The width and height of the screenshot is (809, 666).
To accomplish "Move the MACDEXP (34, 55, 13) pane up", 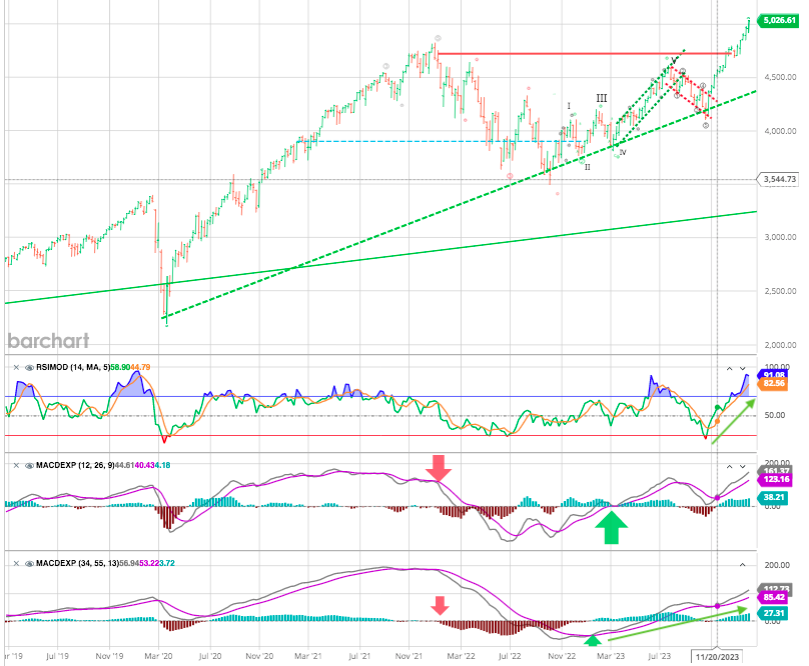I will pyautogui.click(x=729, y=564).
